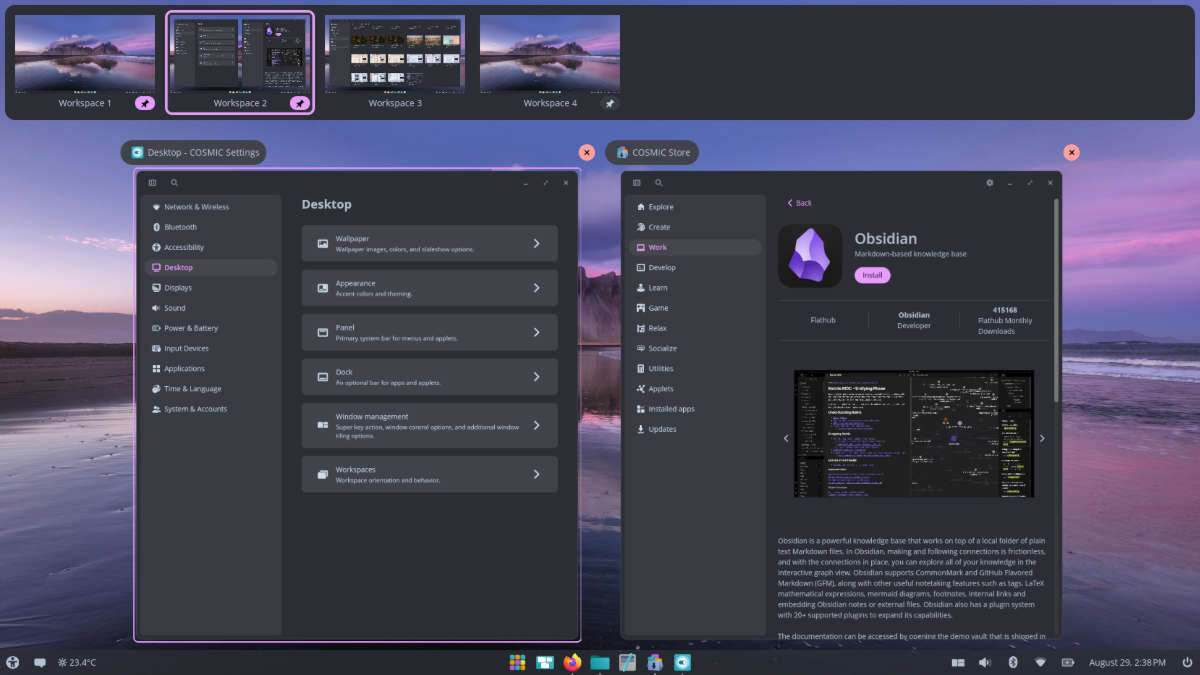
Task: Expand the Wallpaper settings row chevron
Action: point(537,243)
